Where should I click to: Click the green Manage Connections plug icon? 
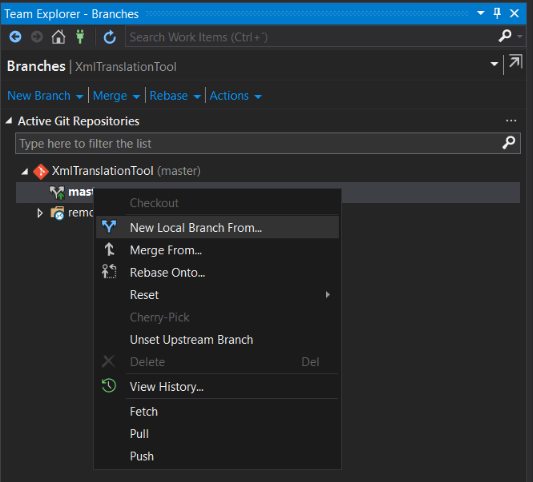(80, 36)
